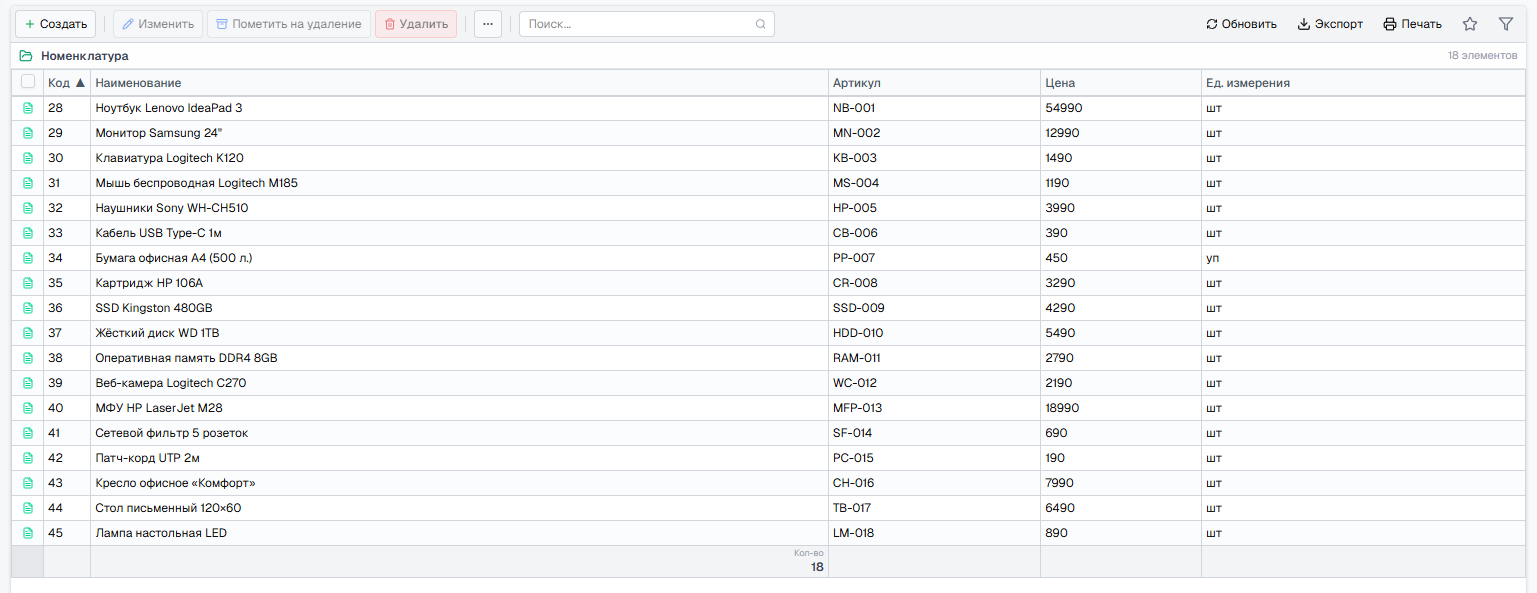Sort by the Цена column header
The width and height of the screenshot is (1537, 593).
tap(1121, 83)
